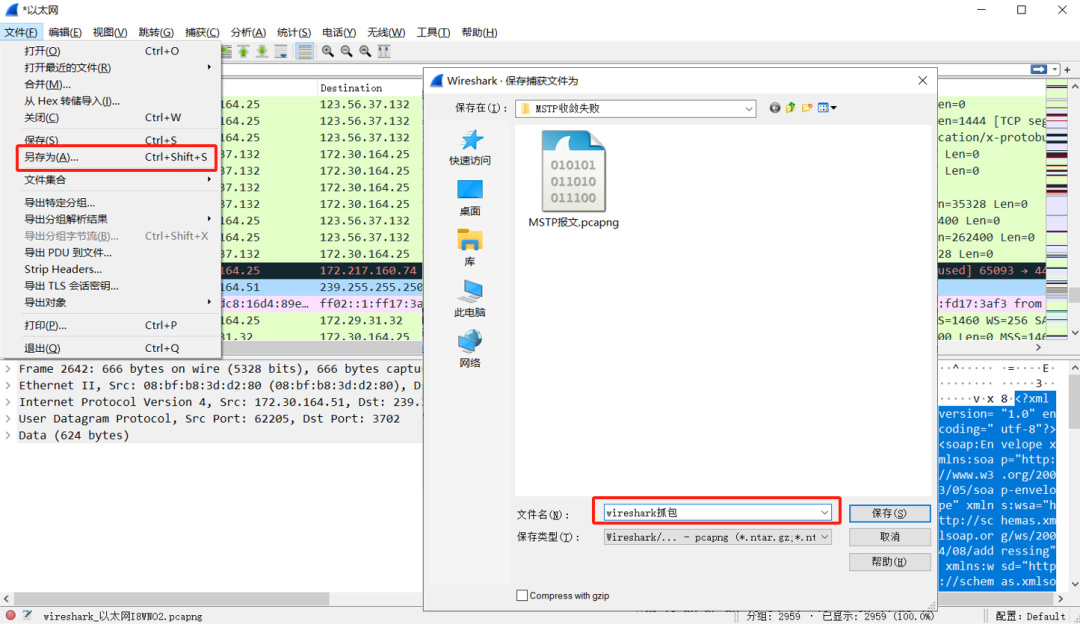Click the zoom in magnifier icon
This screenshot has width=1080, height=624.
(328, 52)
